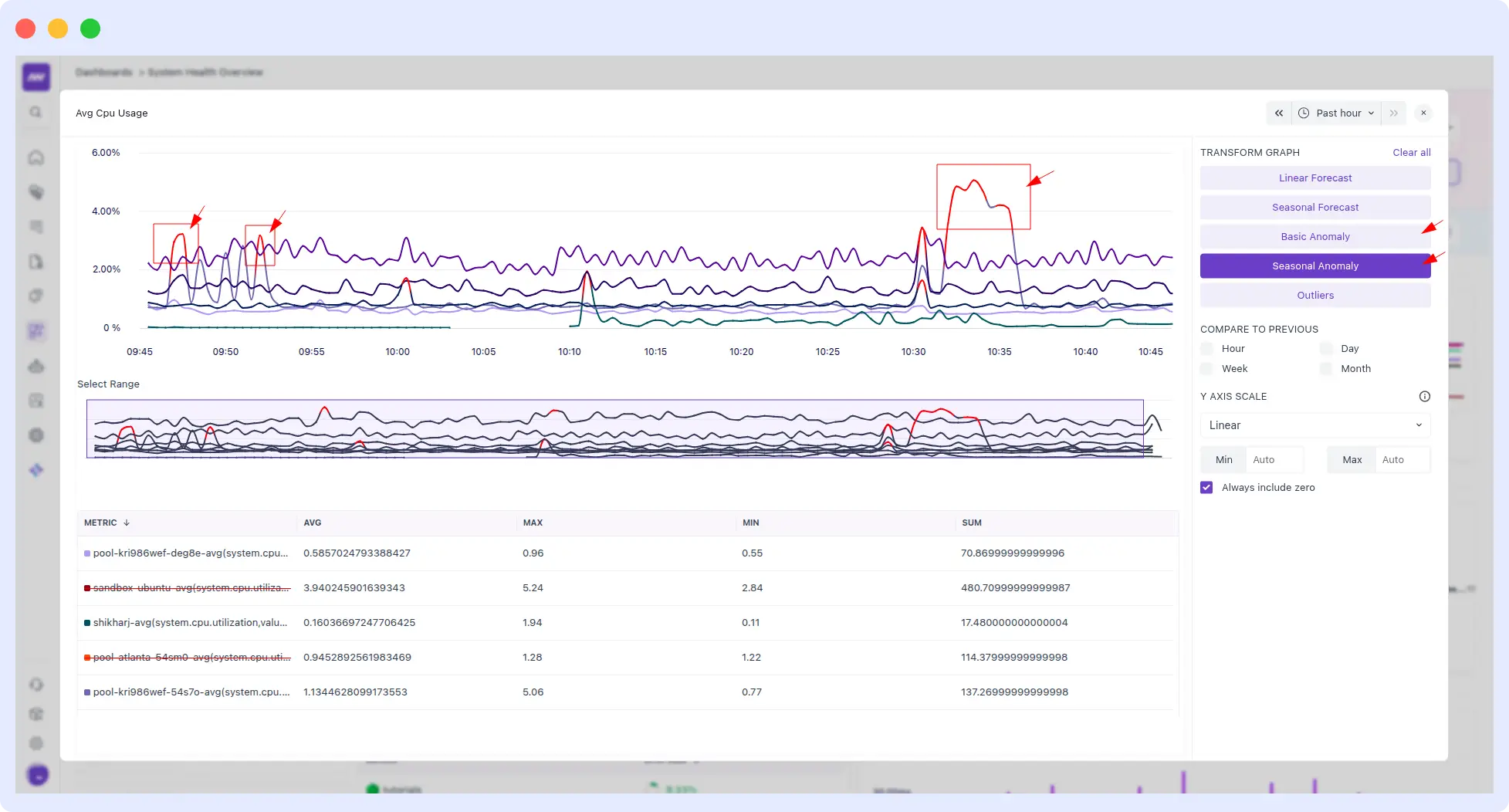Click the info icon next to Y AXIS SCALE
1509x812 pixels.
tap(1425, 396)
